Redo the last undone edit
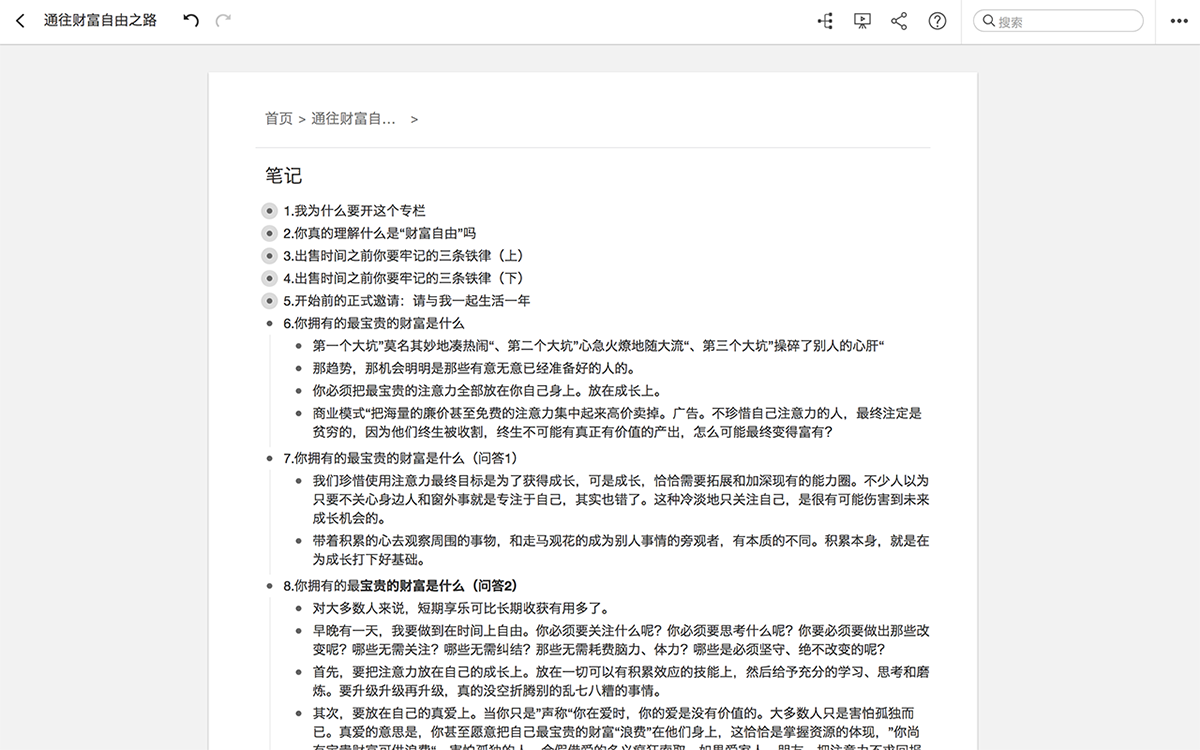The height and width of the screenshot is (750, 1200). (x=223, y=21)
